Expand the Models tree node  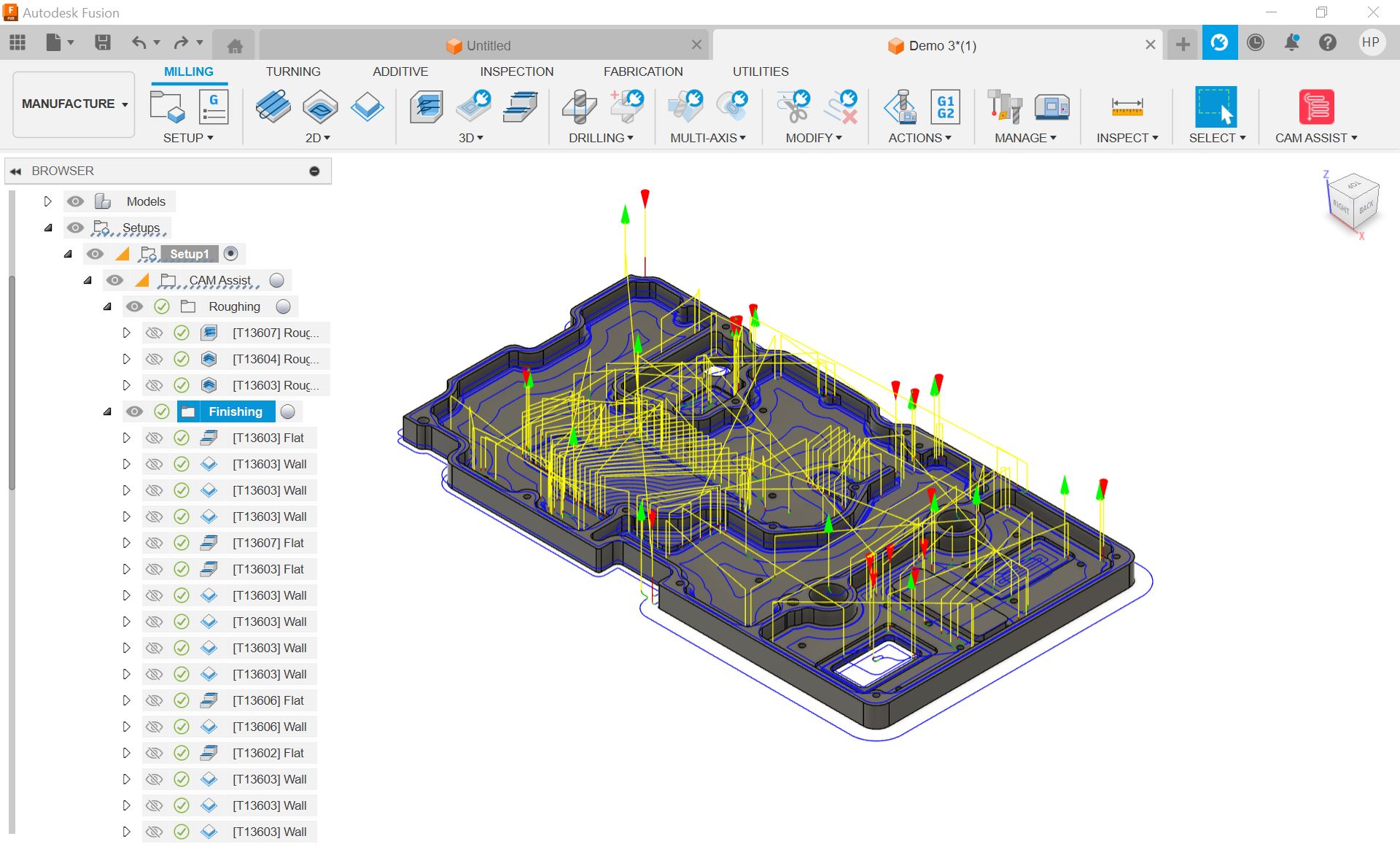point(48,201)
